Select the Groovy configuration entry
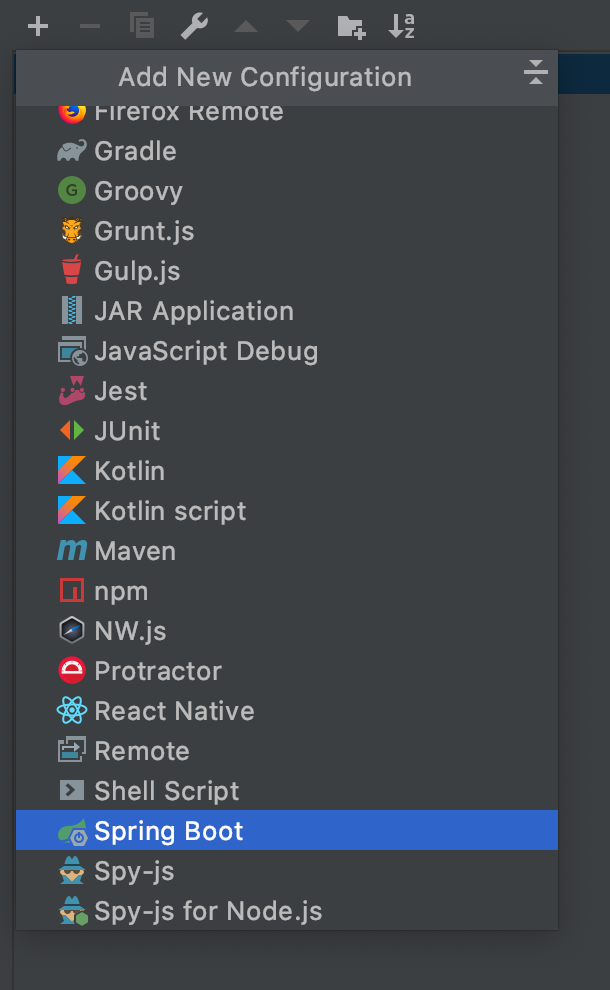610x990 pixels. (x=287, y=191)
